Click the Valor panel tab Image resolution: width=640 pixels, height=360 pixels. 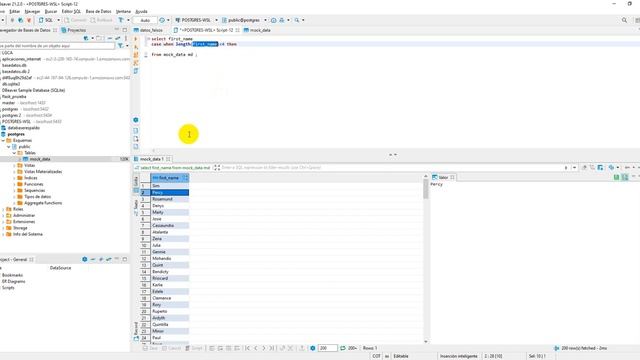click(x=443, y=177)
